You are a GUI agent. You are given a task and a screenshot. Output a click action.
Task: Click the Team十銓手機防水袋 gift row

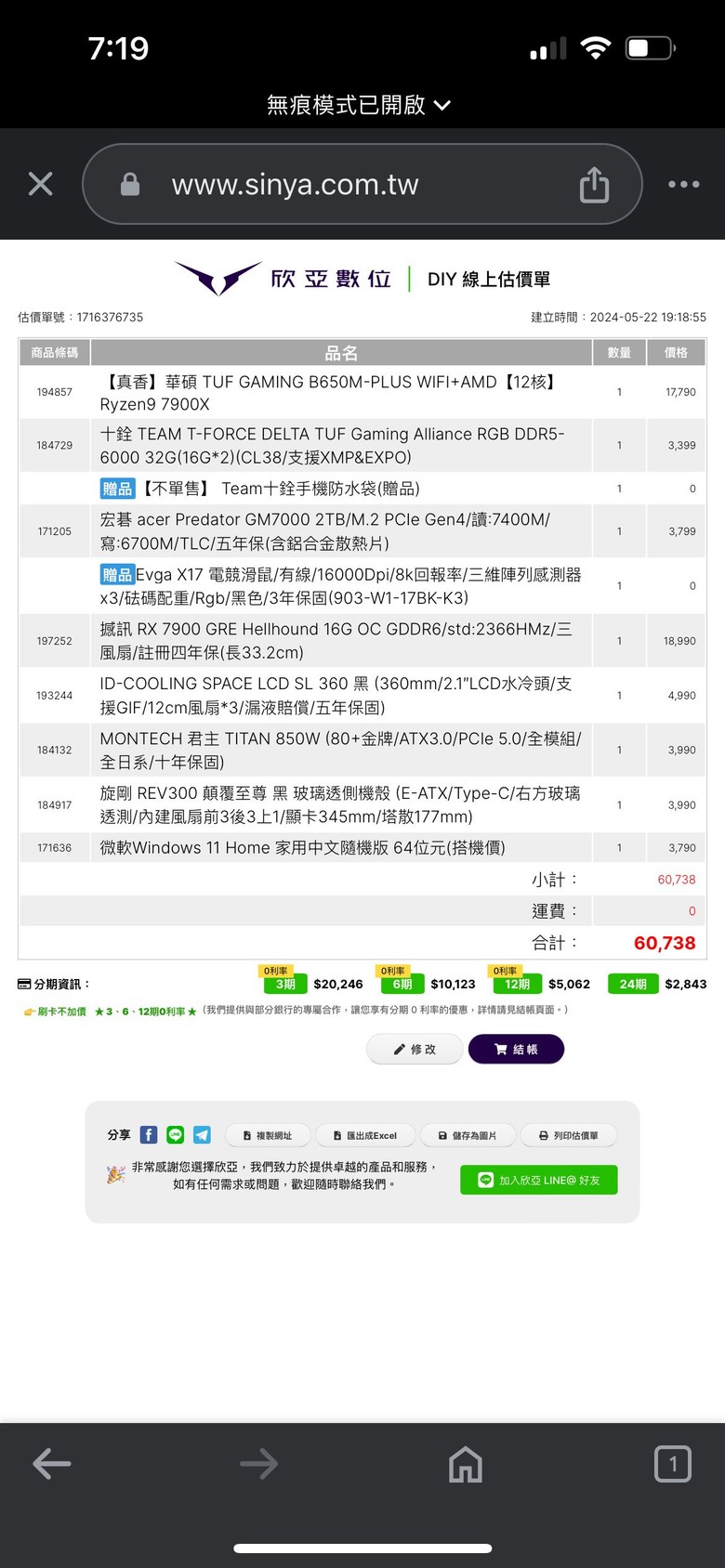coord(362,488)
